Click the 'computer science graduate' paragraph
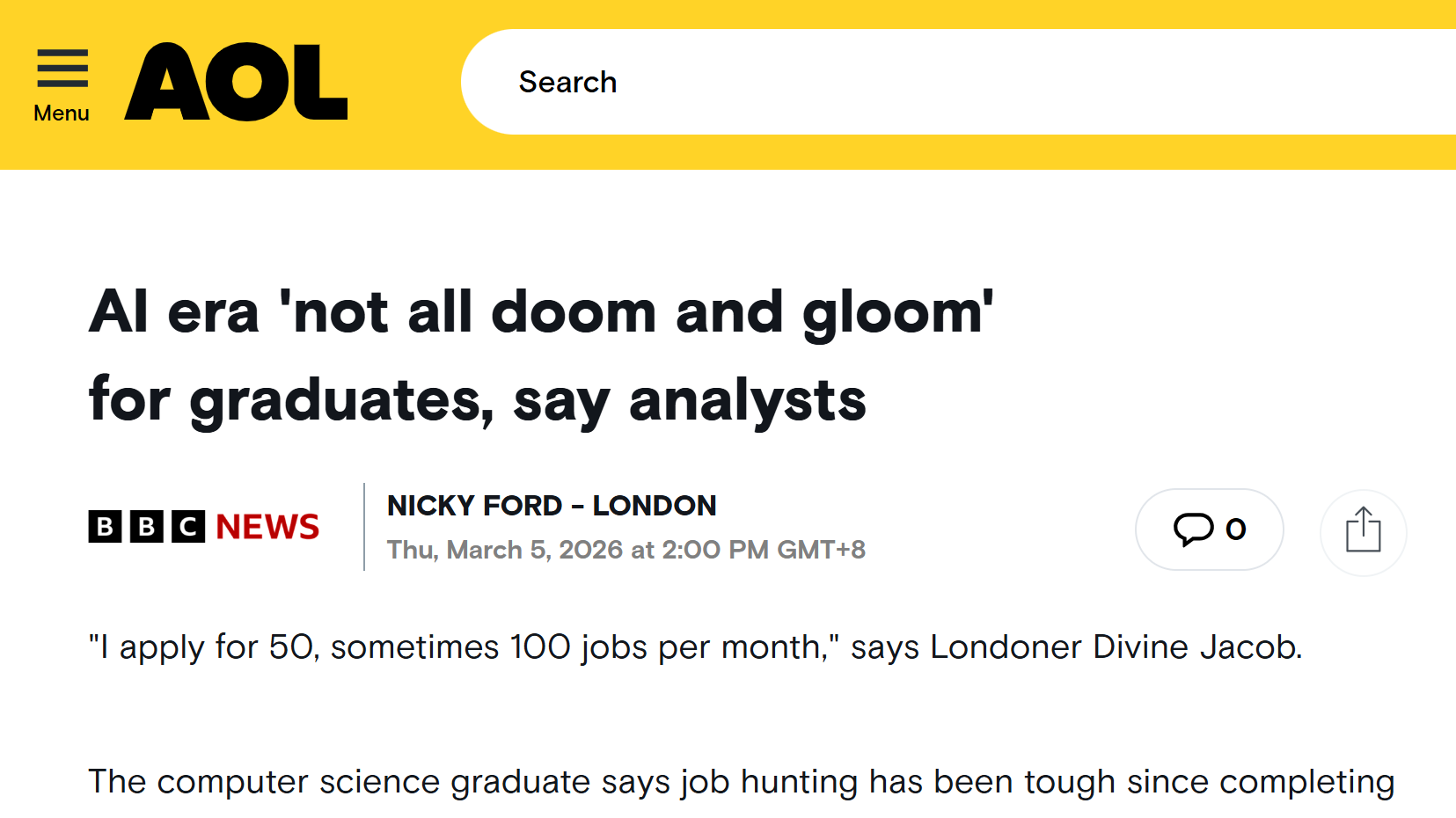 click(x=741, y=782)
